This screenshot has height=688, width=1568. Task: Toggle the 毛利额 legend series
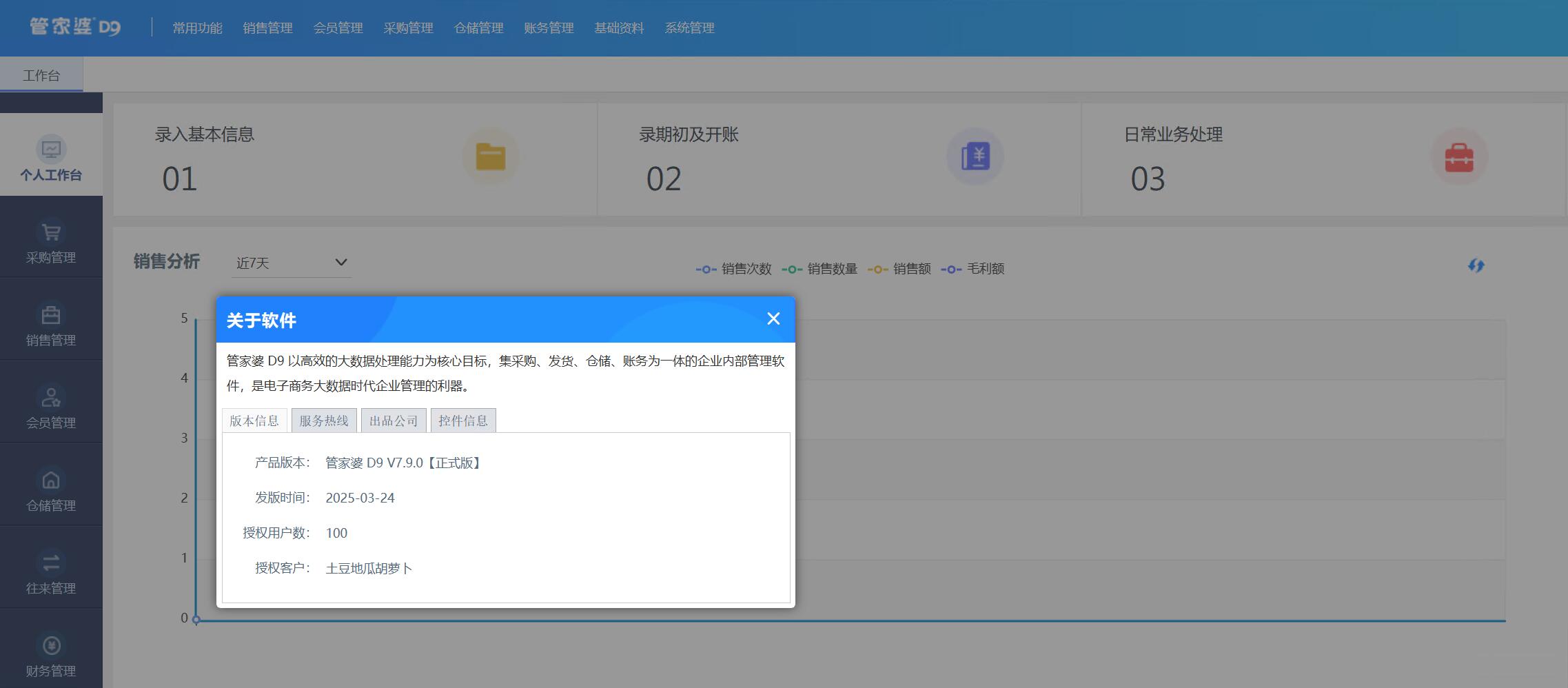click(x=973, y=269)
